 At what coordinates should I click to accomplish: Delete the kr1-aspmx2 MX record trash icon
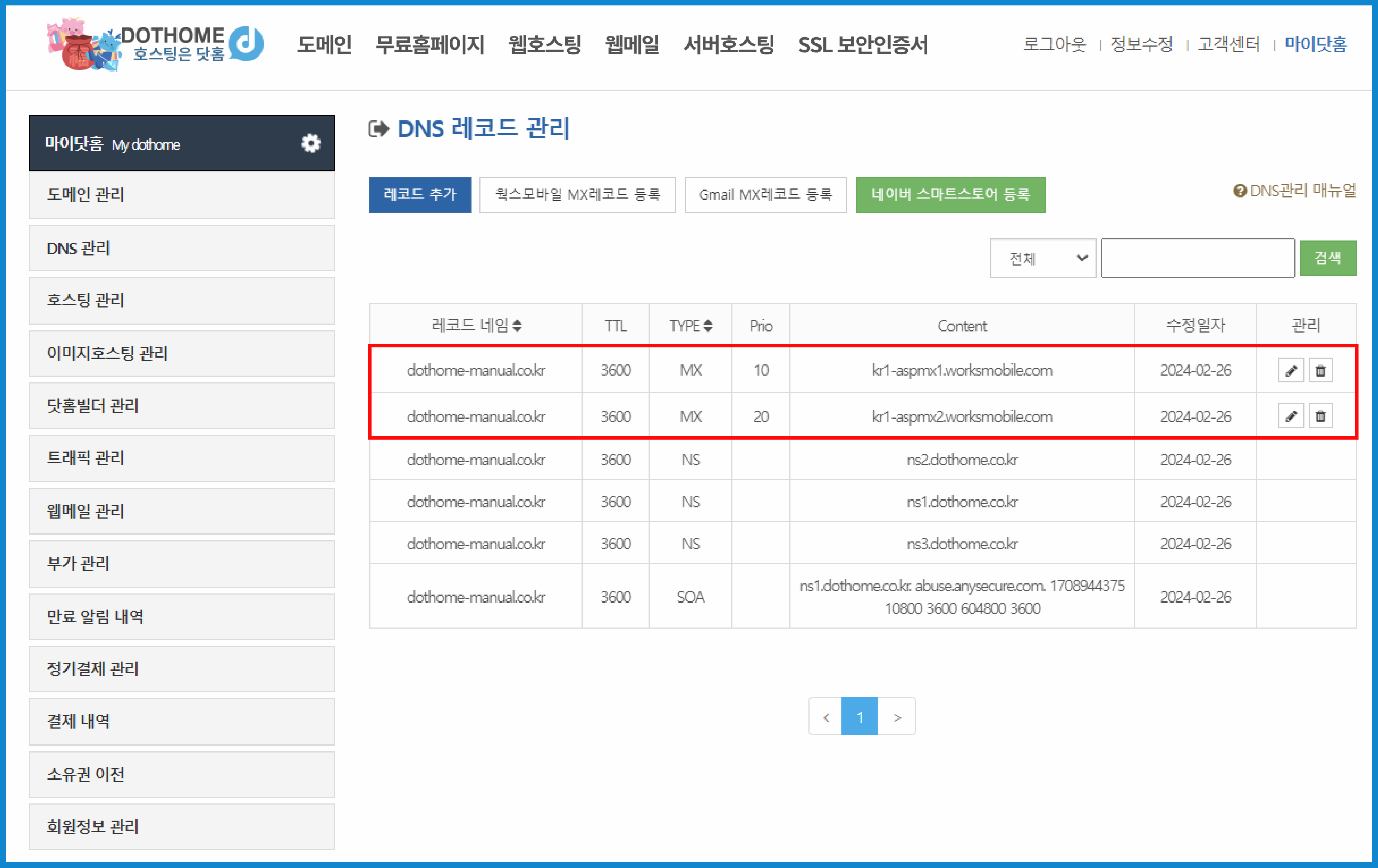click(1320, 416)
